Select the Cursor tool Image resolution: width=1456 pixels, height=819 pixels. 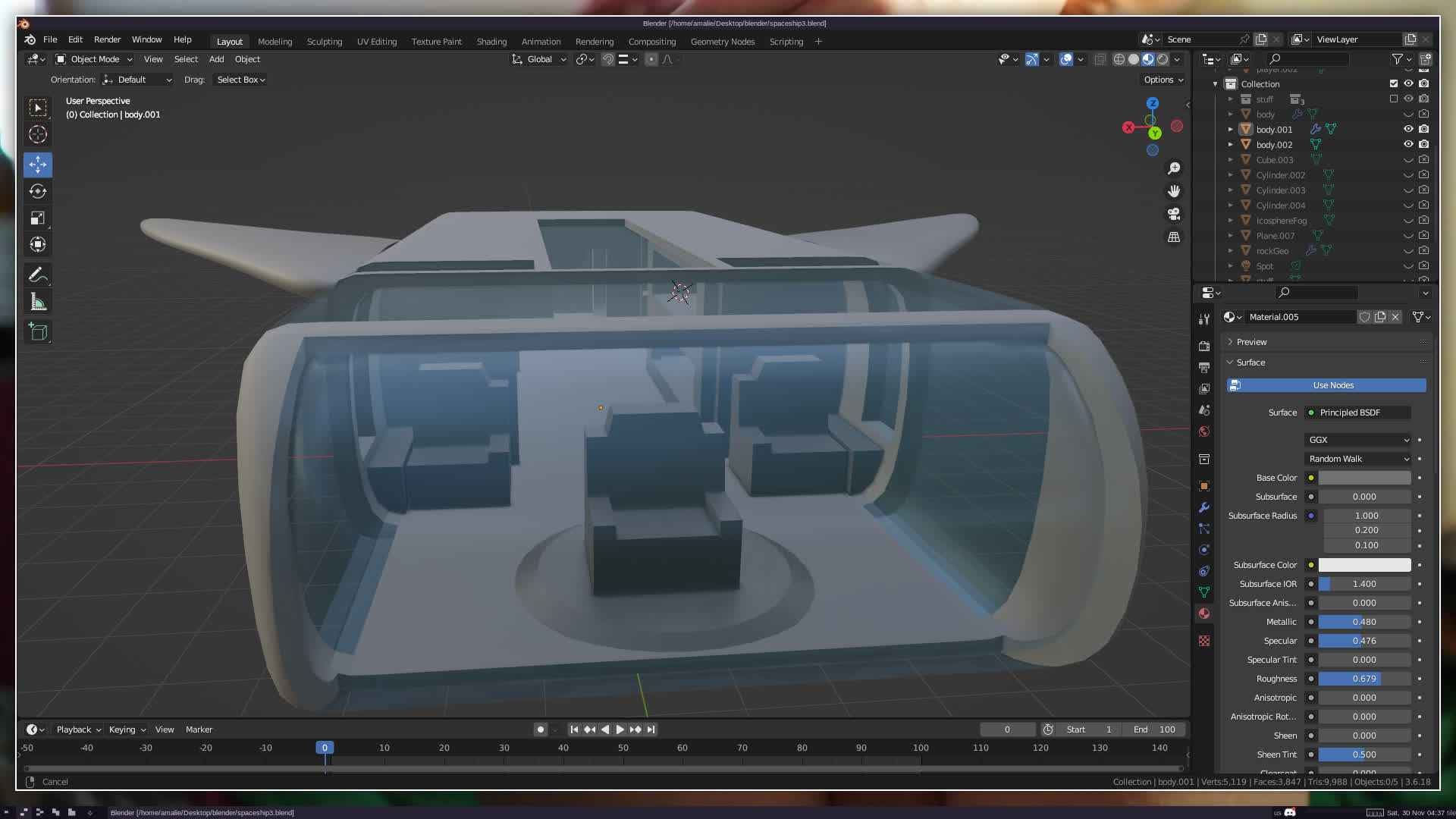tap(38, 134)
